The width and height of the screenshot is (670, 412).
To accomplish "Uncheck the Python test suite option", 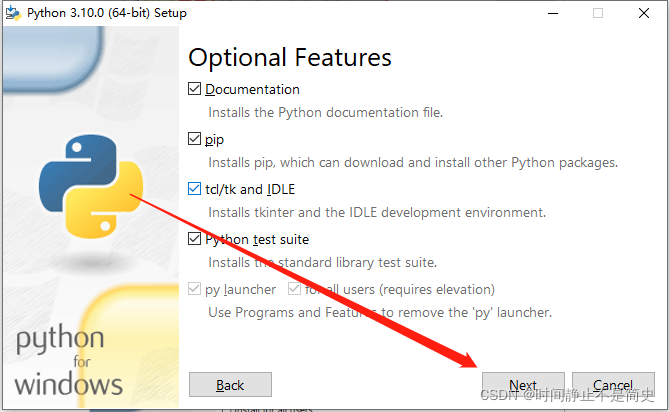I will pos(194,239).
